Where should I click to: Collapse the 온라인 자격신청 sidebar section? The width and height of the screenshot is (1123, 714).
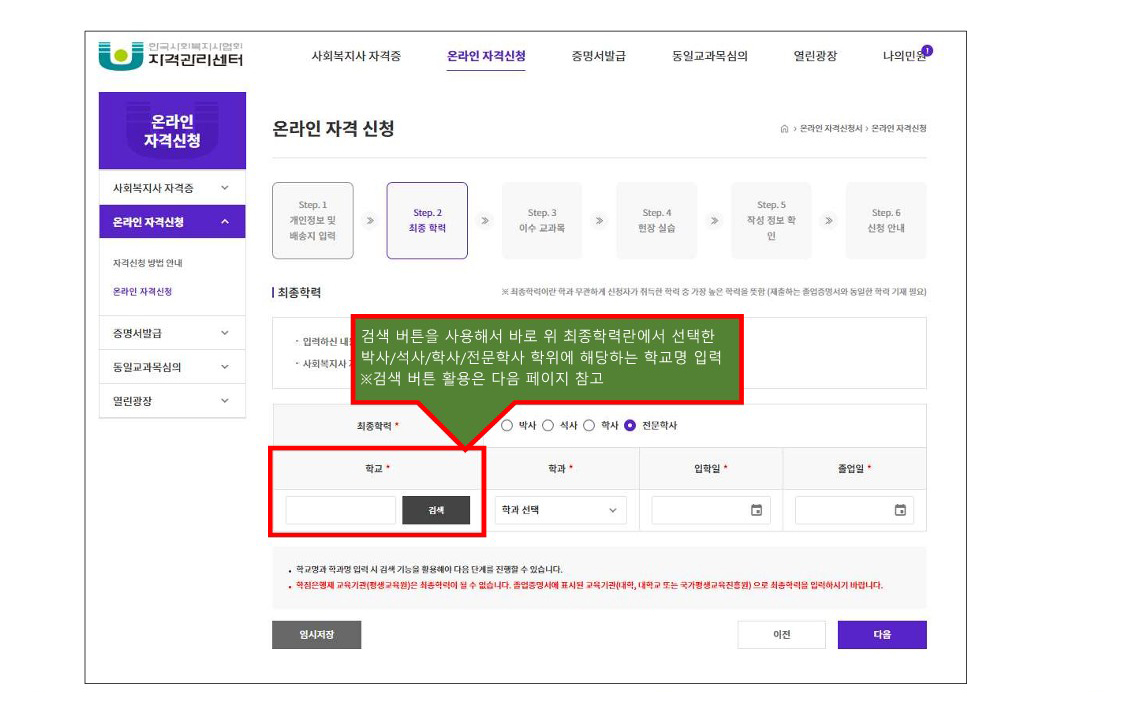(172, 222)
